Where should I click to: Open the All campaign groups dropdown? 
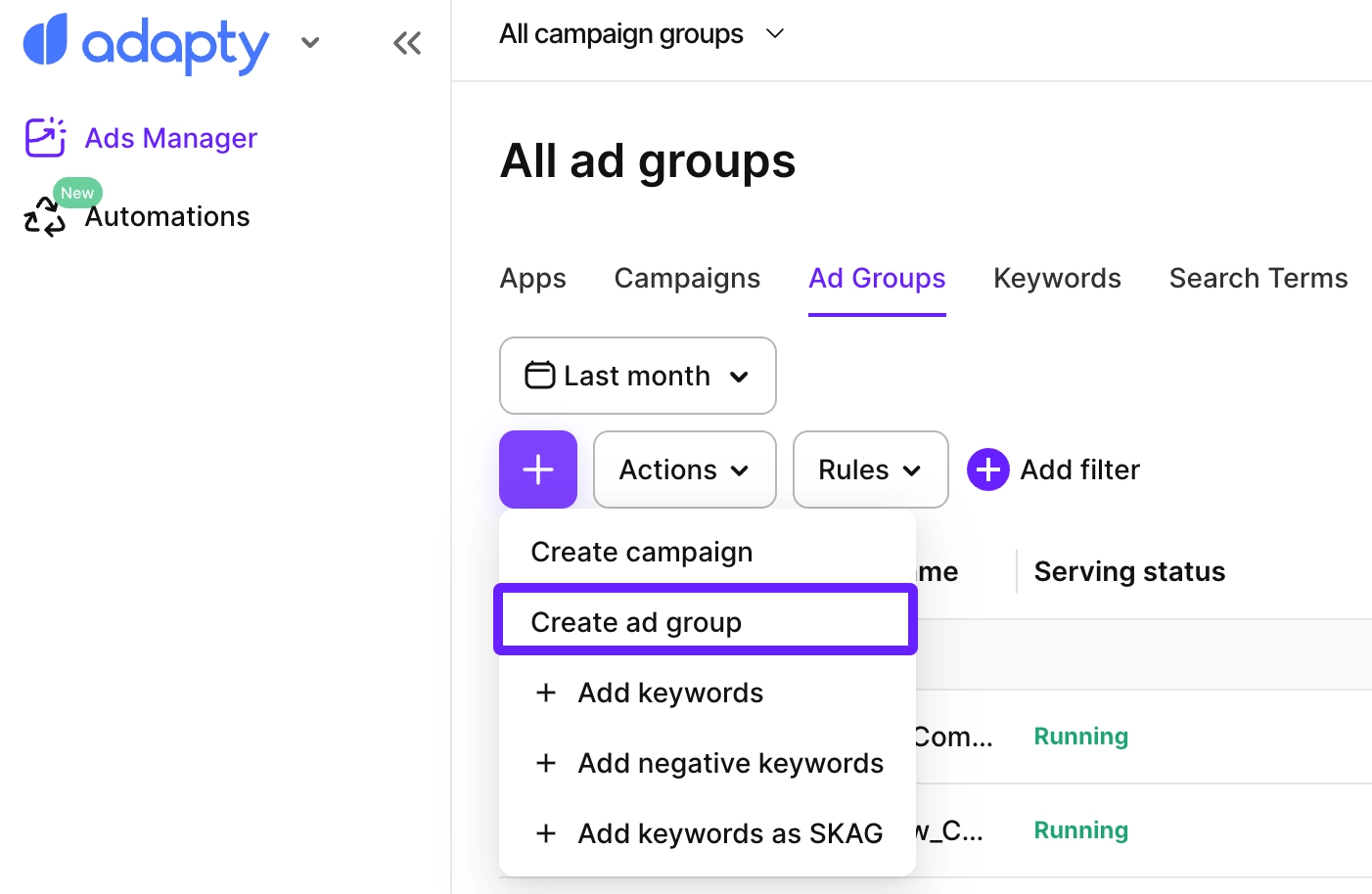tap(642, 33)
